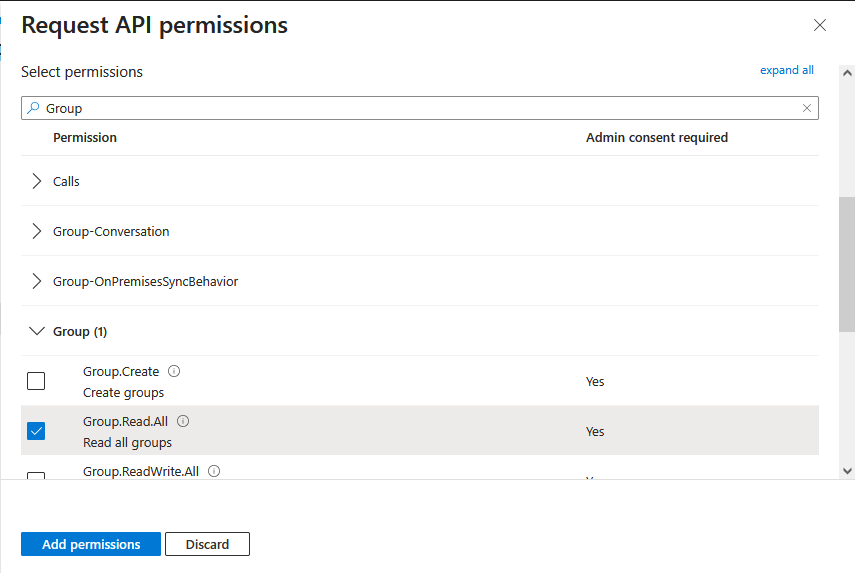Close the Request API permissions panel
The image size is (855, 573).
(x=820, y=25)
